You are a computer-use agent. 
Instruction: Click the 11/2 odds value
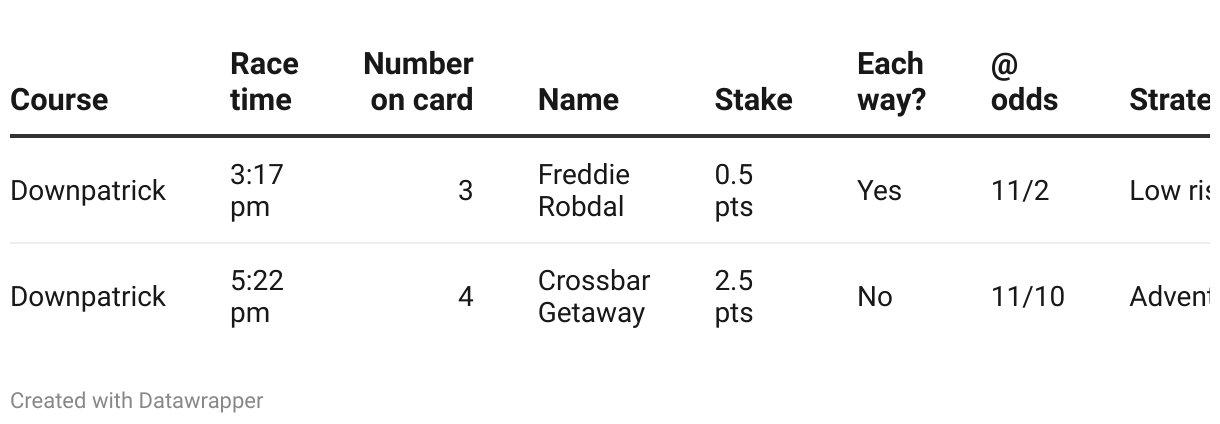(1020, 191)
